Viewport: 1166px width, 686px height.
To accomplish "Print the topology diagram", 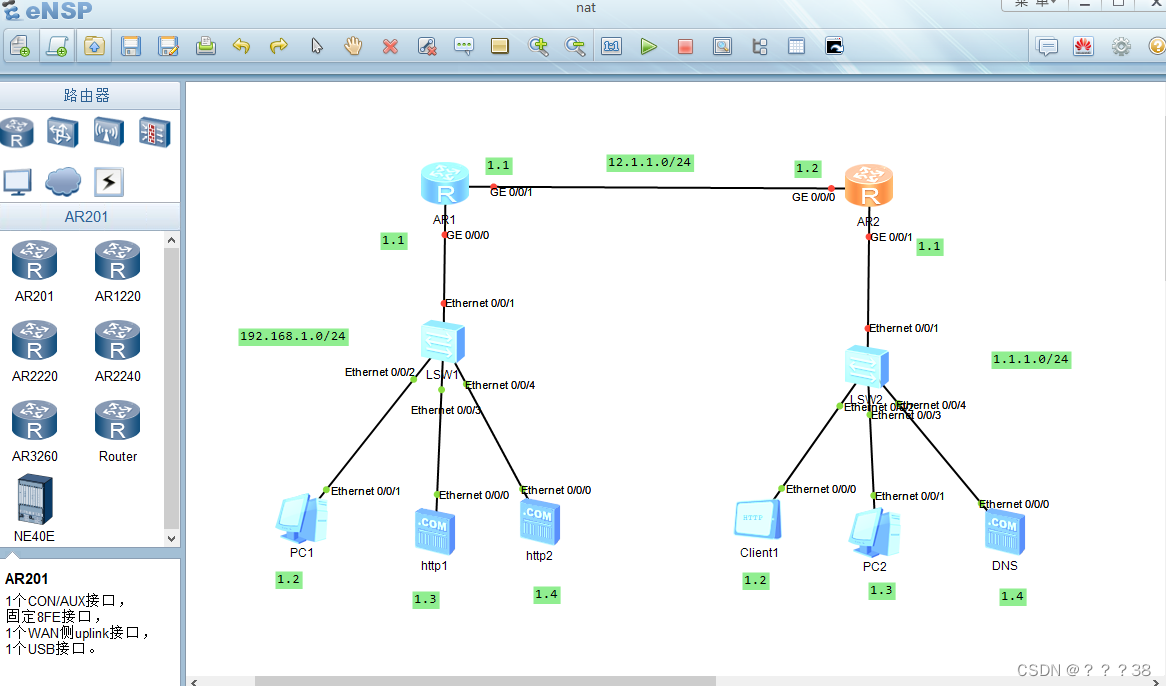I will point(205,47).
